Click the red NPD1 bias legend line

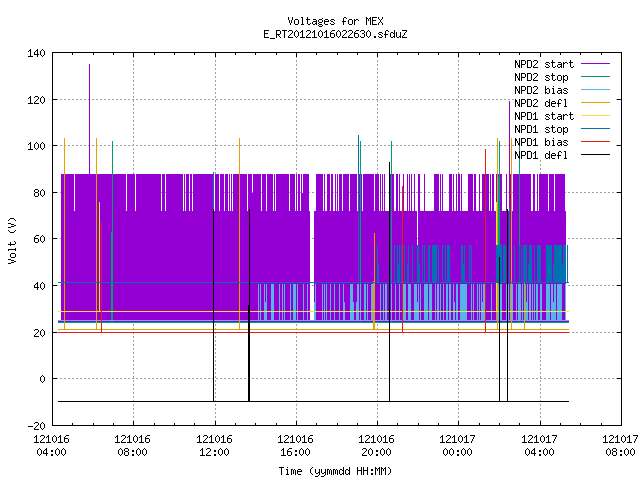pyautogui.click(x=595, y=142)
